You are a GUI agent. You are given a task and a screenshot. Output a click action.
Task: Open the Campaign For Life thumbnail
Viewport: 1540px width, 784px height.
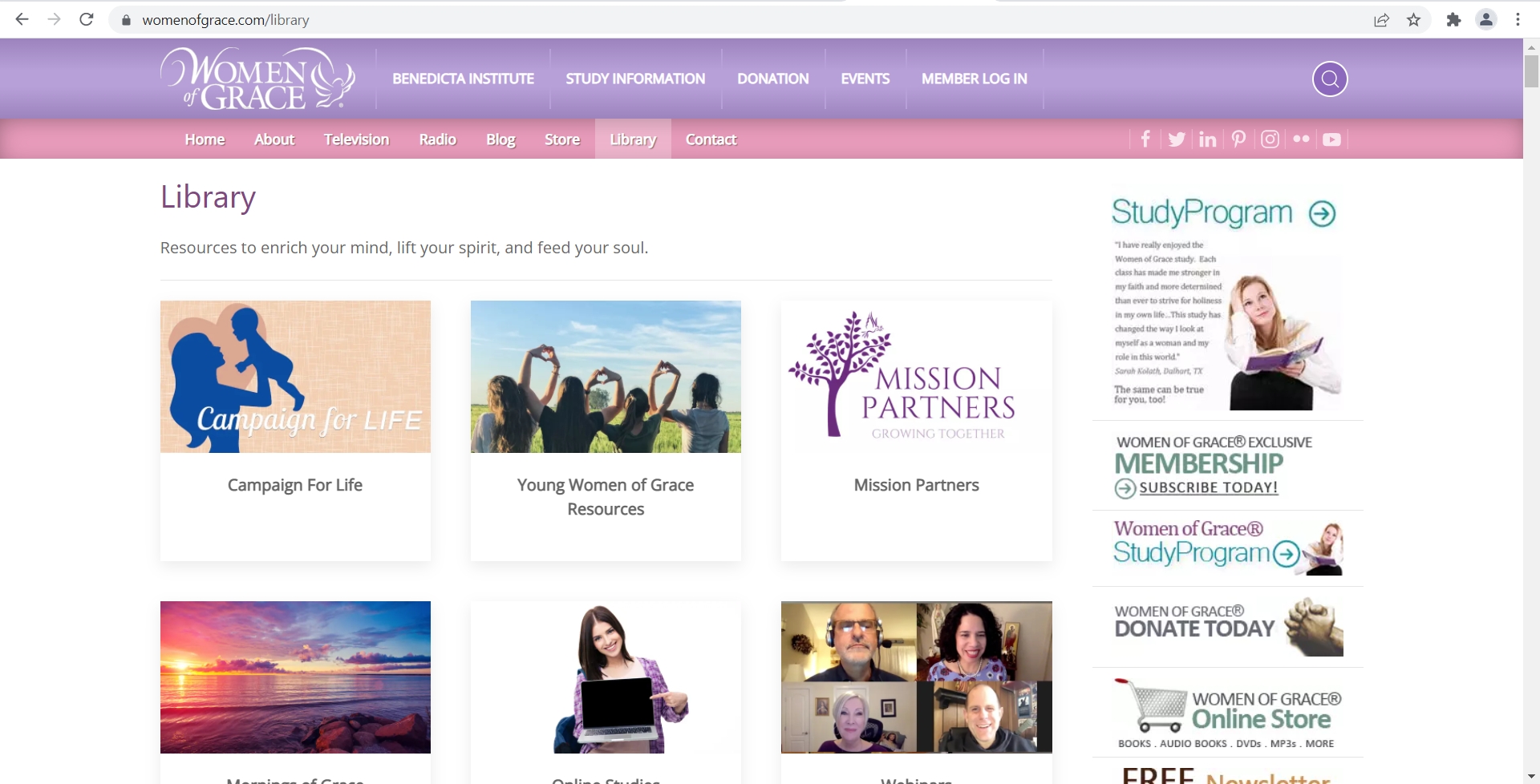click(295, 377)
